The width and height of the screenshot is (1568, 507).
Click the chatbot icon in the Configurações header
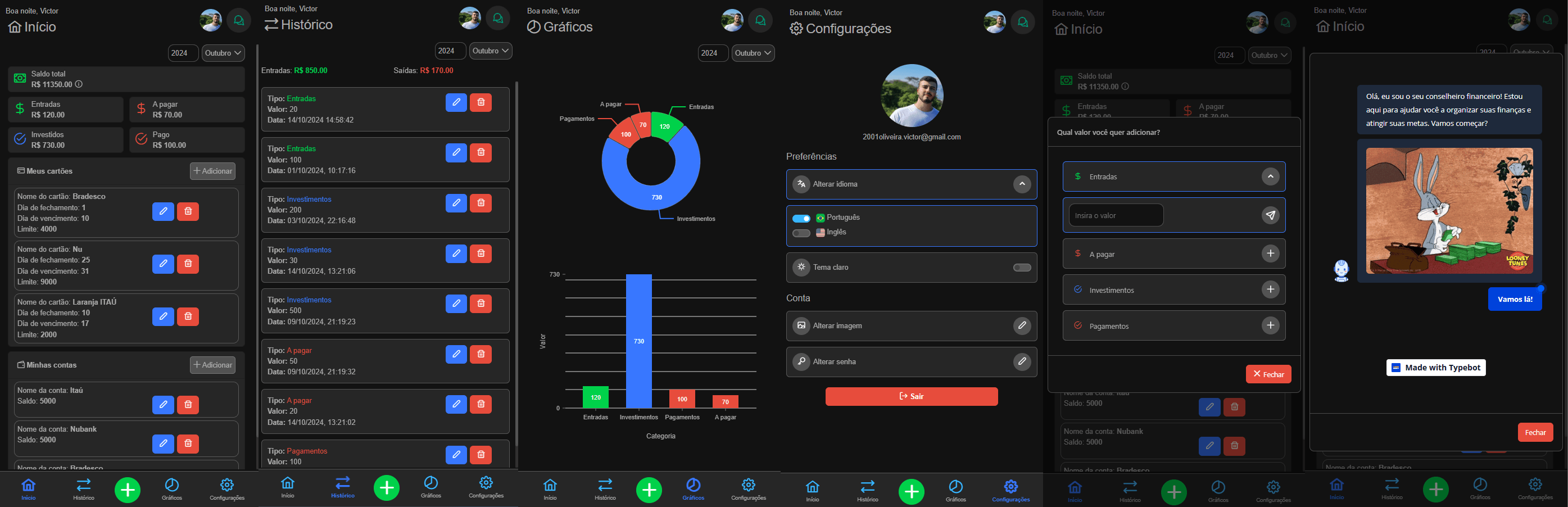coord(1023,22)
